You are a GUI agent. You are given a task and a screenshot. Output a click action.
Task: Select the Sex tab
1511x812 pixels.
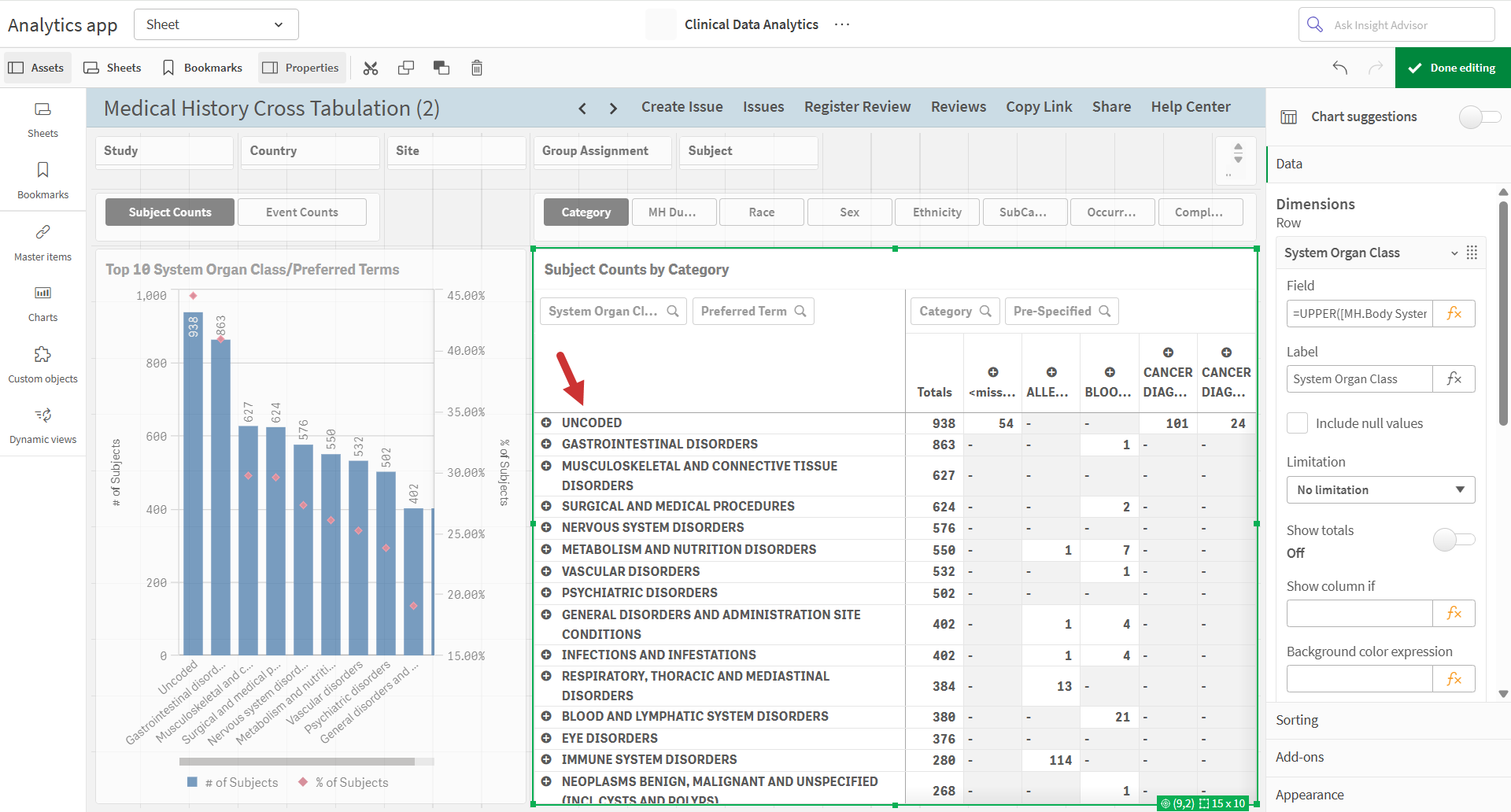[850, 212]
